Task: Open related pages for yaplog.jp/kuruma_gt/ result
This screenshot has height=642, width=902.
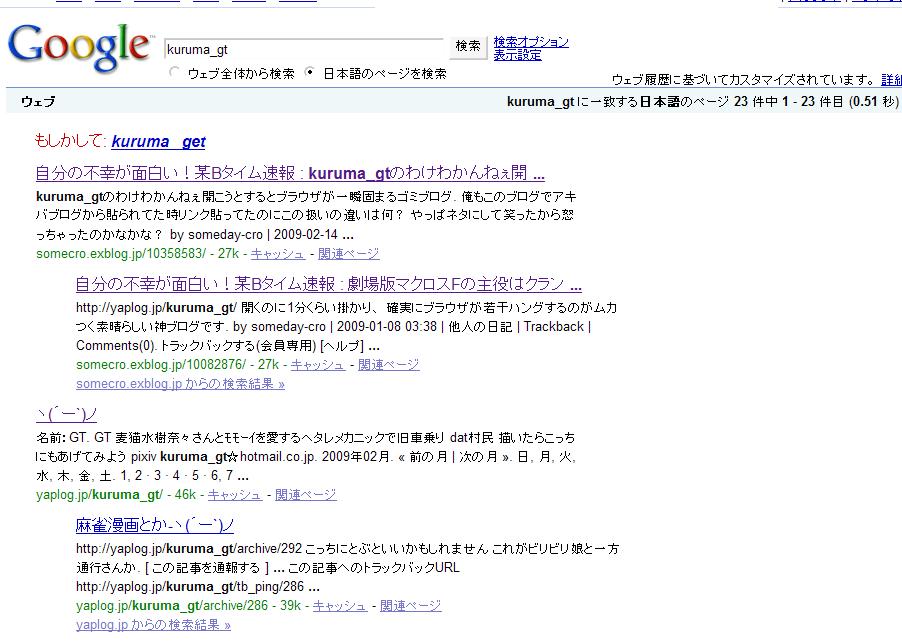Action: click(305, 495)
